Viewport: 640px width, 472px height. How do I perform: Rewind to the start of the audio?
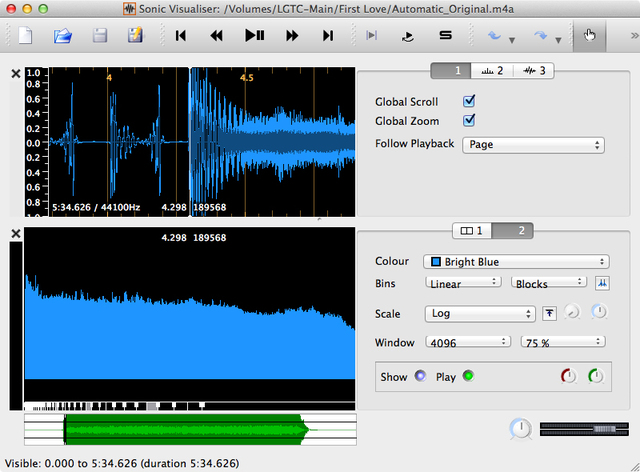click(x=181, y=36)
